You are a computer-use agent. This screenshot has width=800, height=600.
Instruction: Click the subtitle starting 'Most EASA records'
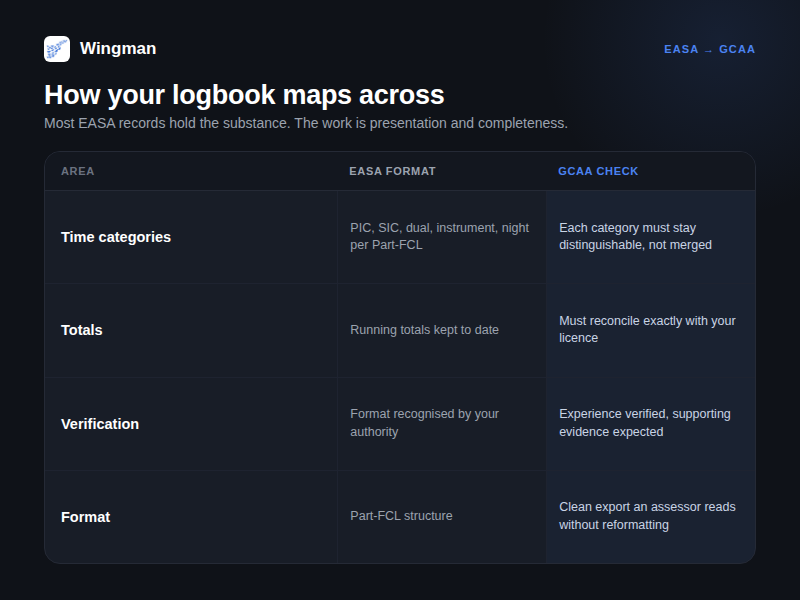306,123
